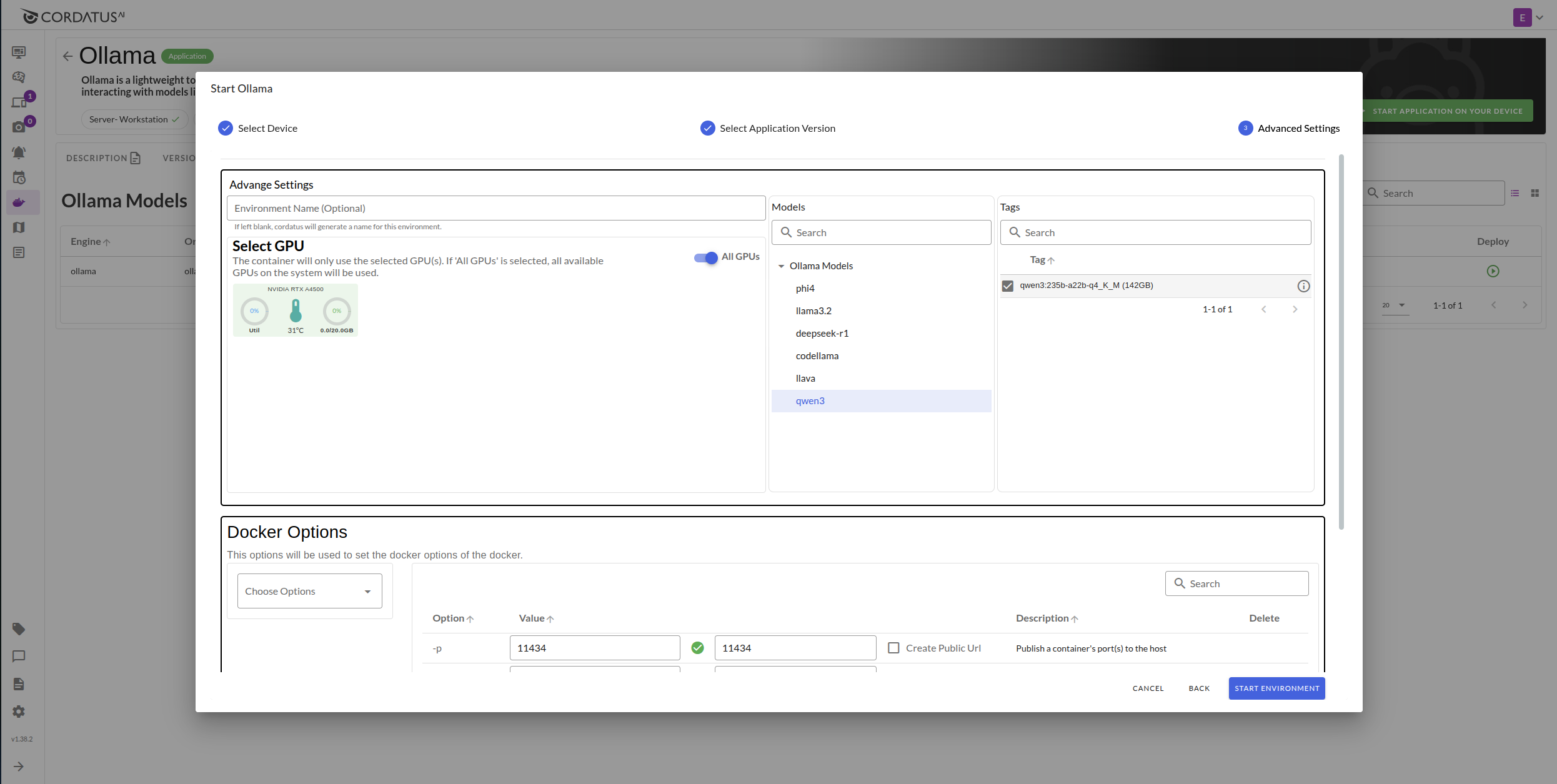The image size is (1557, 784).
Task: Sort docker options by Option column
Action: tap(453, 618)
